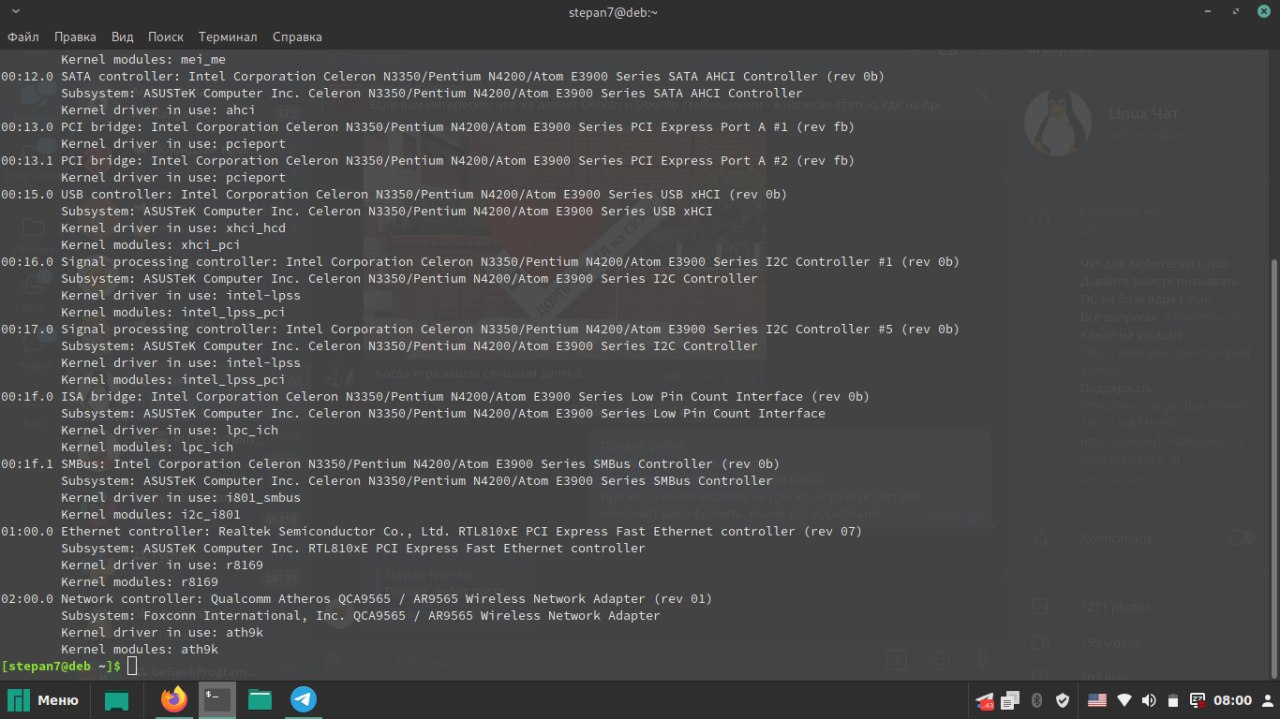Image resolution: width=1280 pixels, height=719 pixels.
Task: Click 'Subsystem: ASUSTeK' USB xHCI line
Action: (387, 211)
